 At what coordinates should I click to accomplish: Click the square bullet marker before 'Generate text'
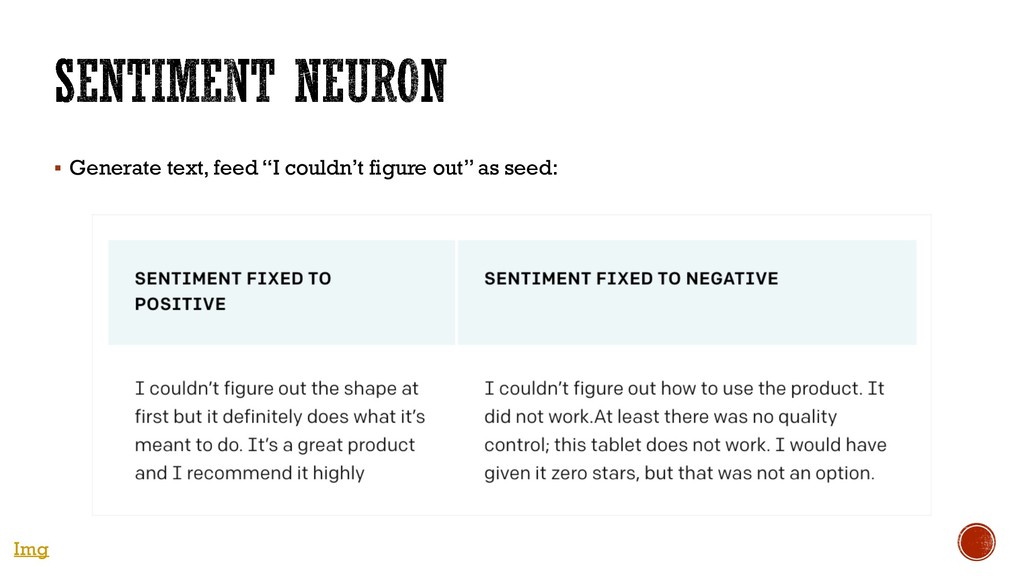point(58,169)
